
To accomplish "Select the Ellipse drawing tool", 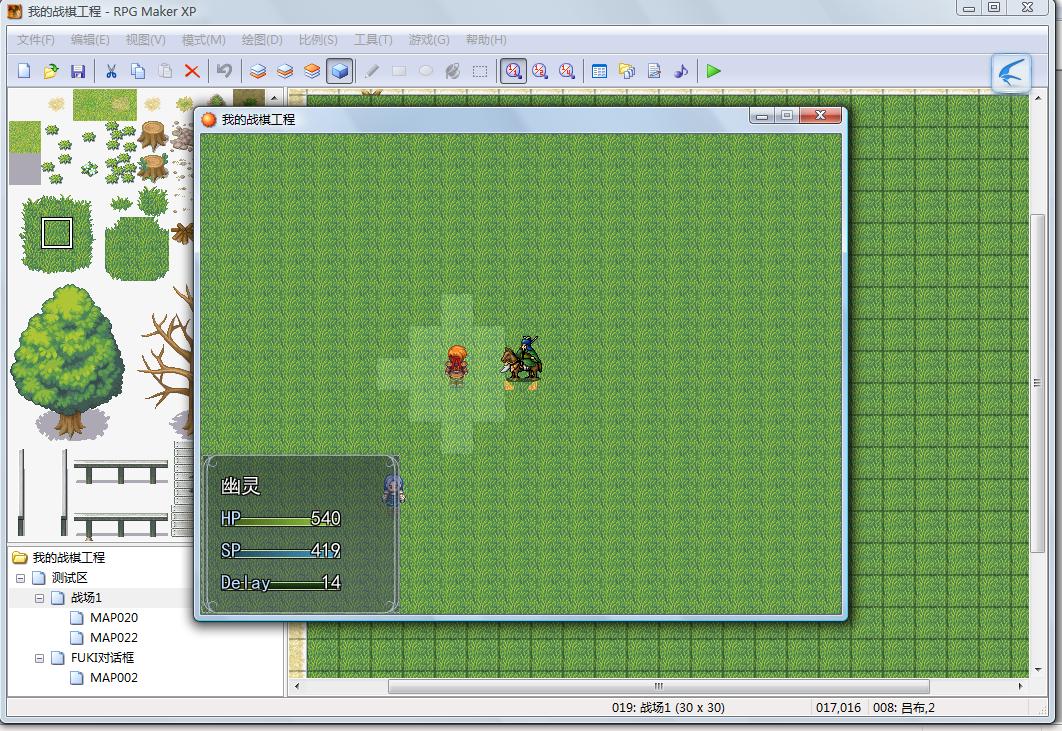I will pos(426,71).
